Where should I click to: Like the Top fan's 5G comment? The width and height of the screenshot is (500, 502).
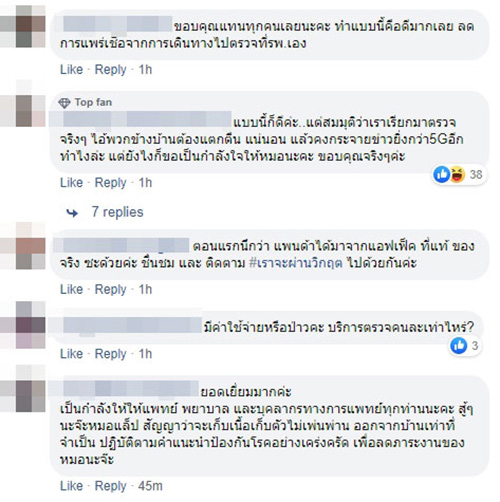[71, 183]
